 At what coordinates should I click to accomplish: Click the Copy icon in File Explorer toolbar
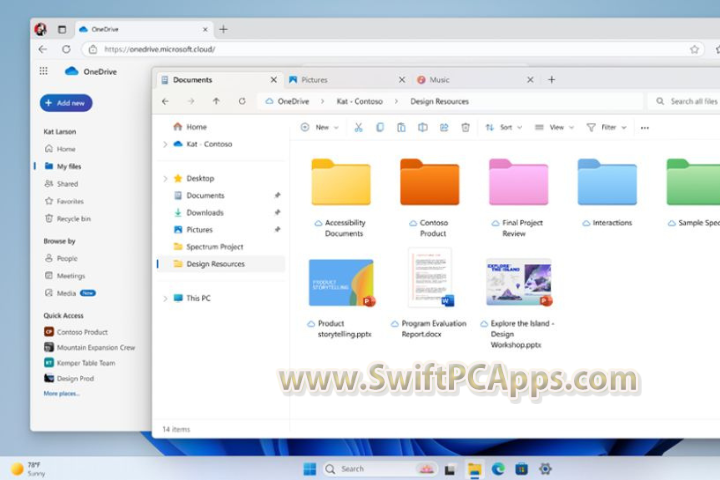380,128
